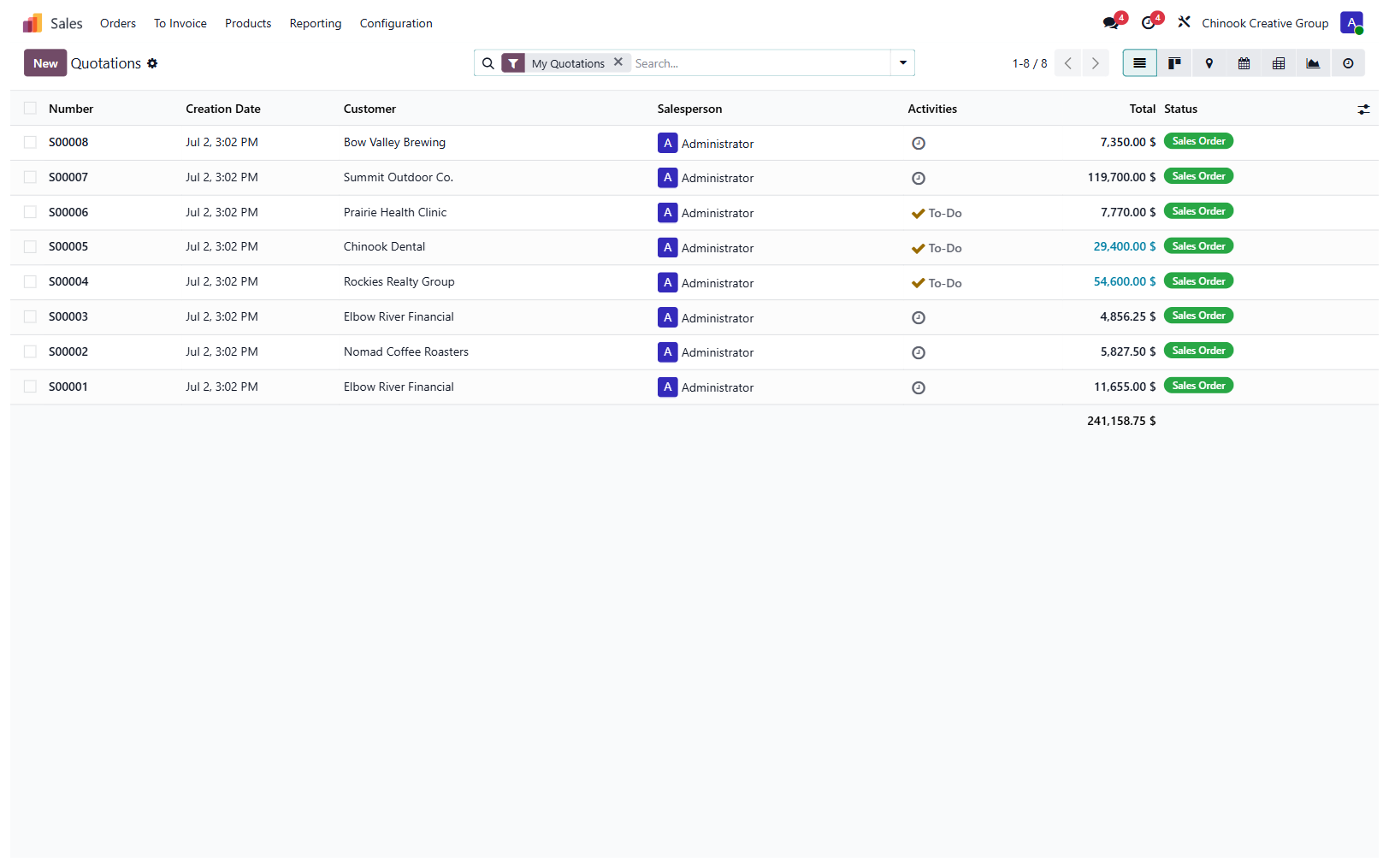Click Sales Order status badge for S00001

[x=1198, y=386]
